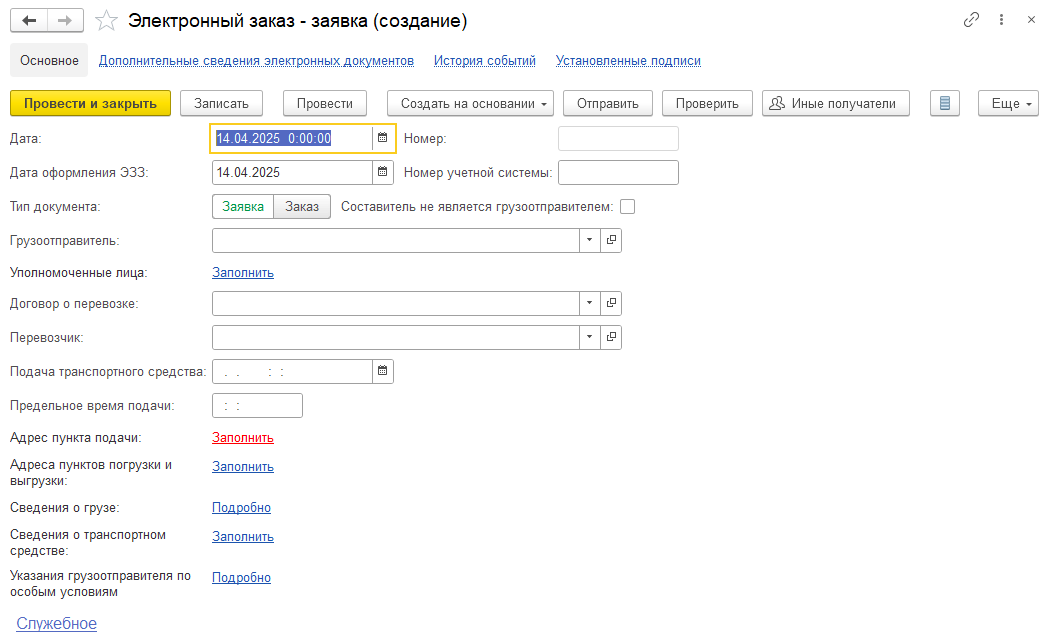Click the Перевозчик text field

pyautogui.click(x=396, y=337)
